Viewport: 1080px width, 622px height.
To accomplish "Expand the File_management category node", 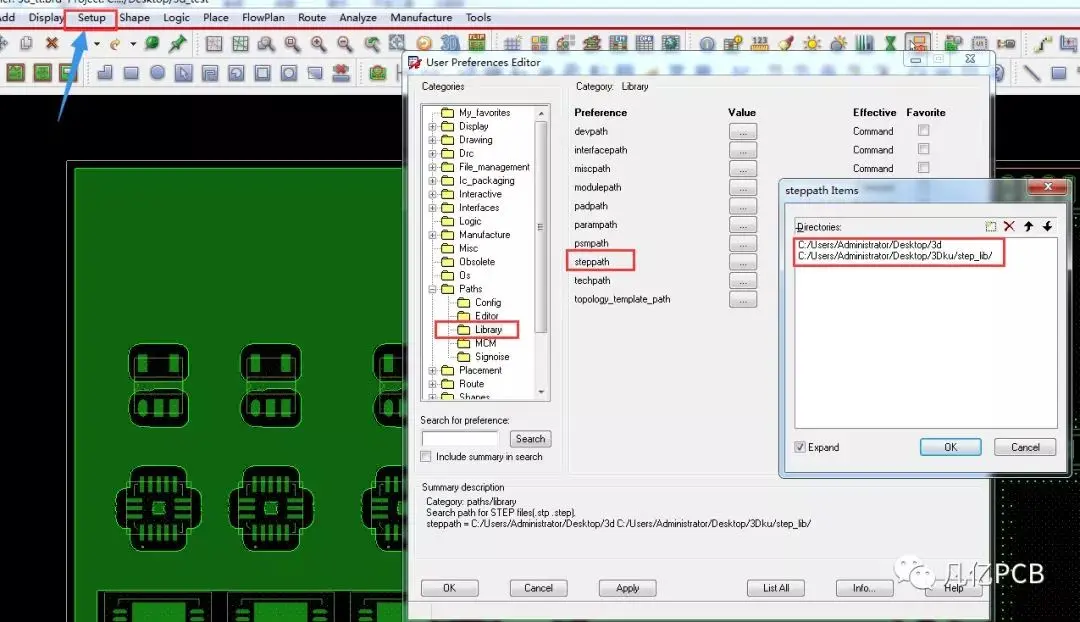I will pyautogui.click(x=433, y=167).
